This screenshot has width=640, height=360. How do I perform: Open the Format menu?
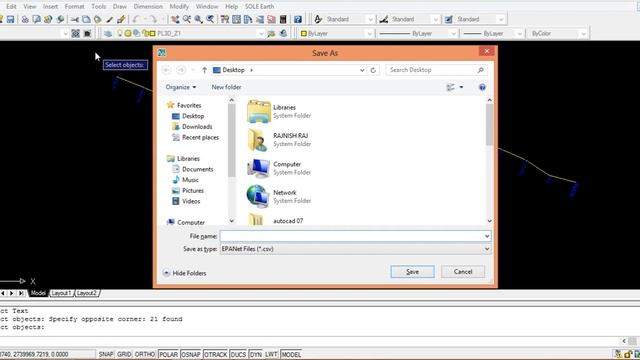(74, 7)
